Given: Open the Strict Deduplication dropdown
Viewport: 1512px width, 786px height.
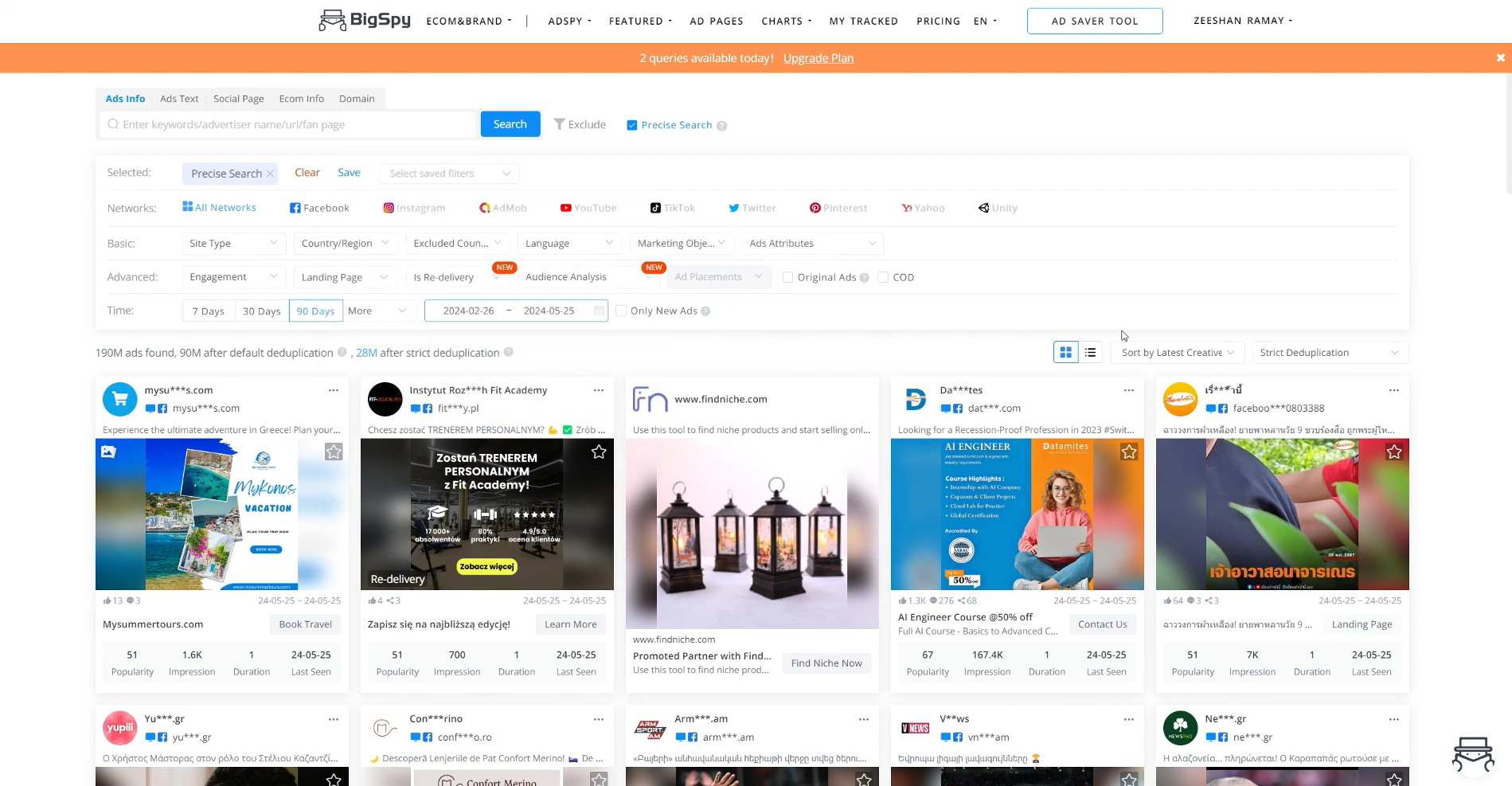Looking at the screenshot, I should click(1328, 352).
